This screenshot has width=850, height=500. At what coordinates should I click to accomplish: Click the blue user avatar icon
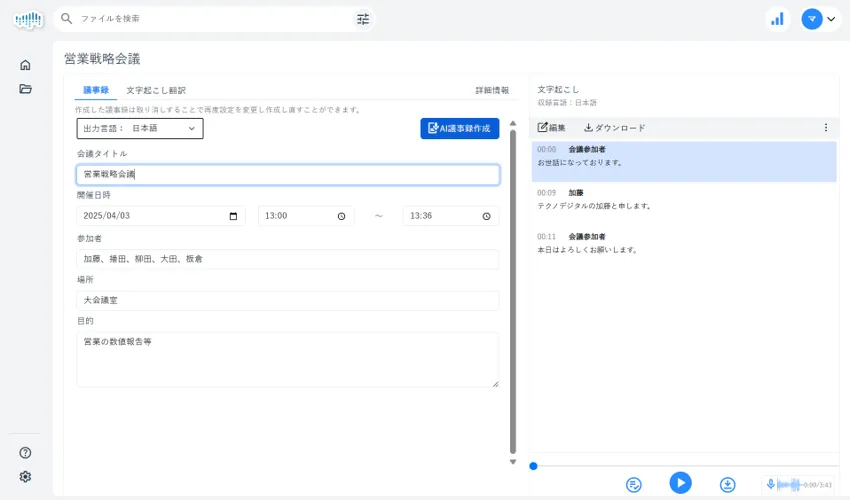[x=812, y=19]
